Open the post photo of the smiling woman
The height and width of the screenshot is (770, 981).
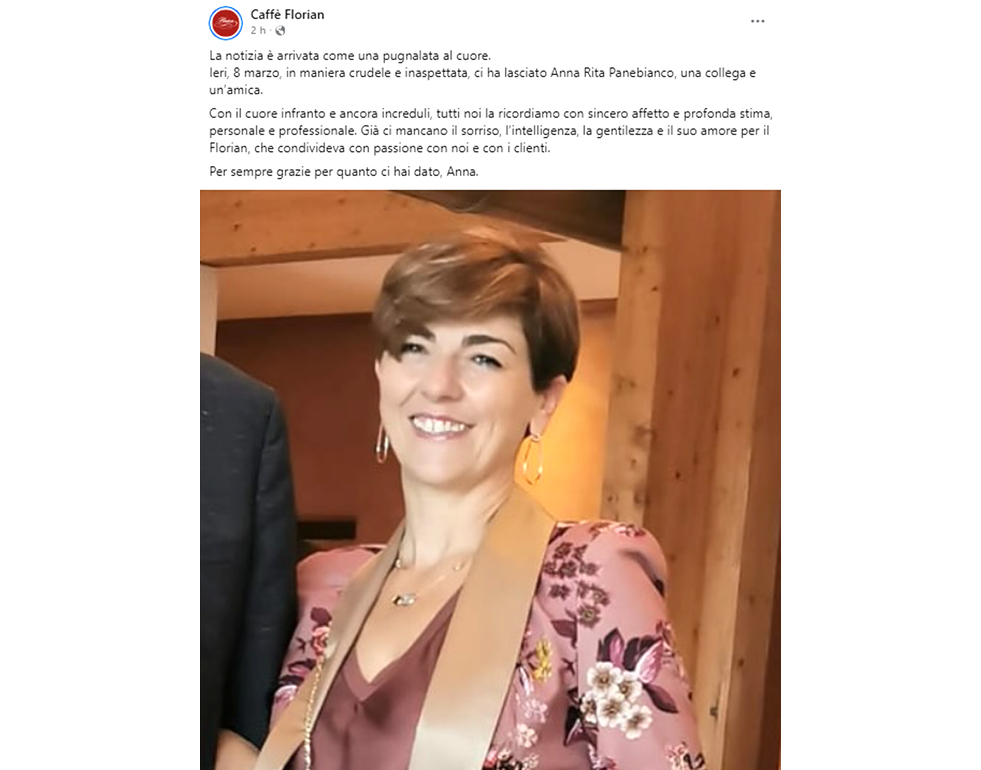coord(490,480)
